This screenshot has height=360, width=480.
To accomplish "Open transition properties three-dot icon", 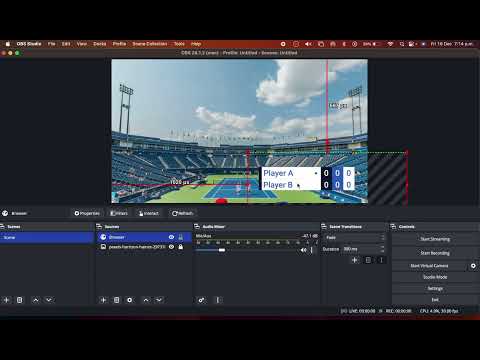I will 381,260.
